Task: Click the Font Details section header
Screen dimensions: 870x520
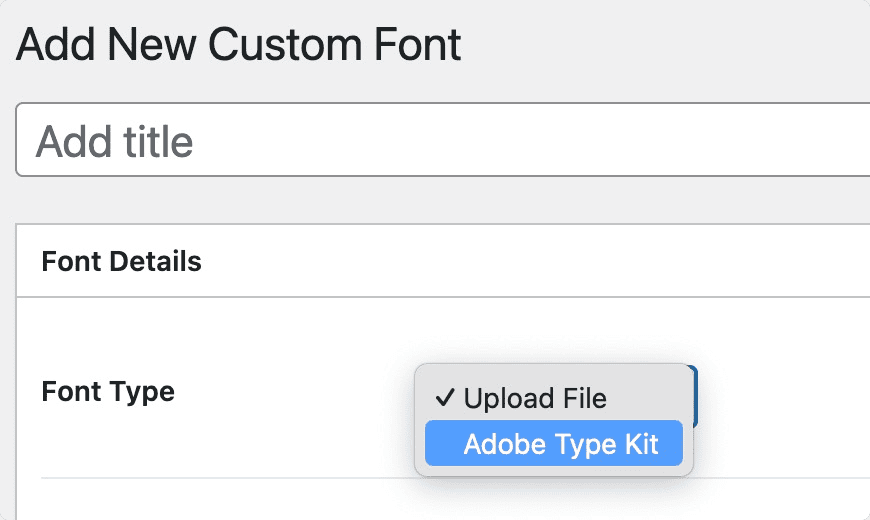Action: (x=121, y=262)
